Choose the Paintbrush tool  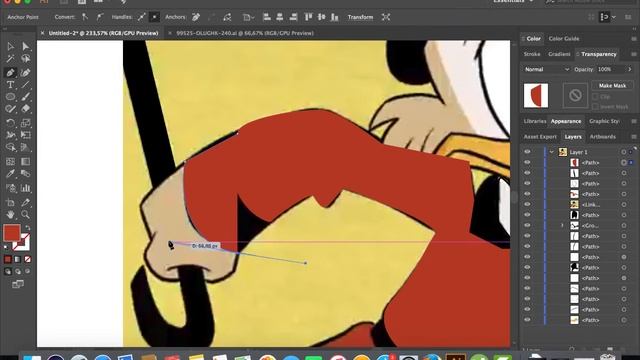[x=25, y=97]
